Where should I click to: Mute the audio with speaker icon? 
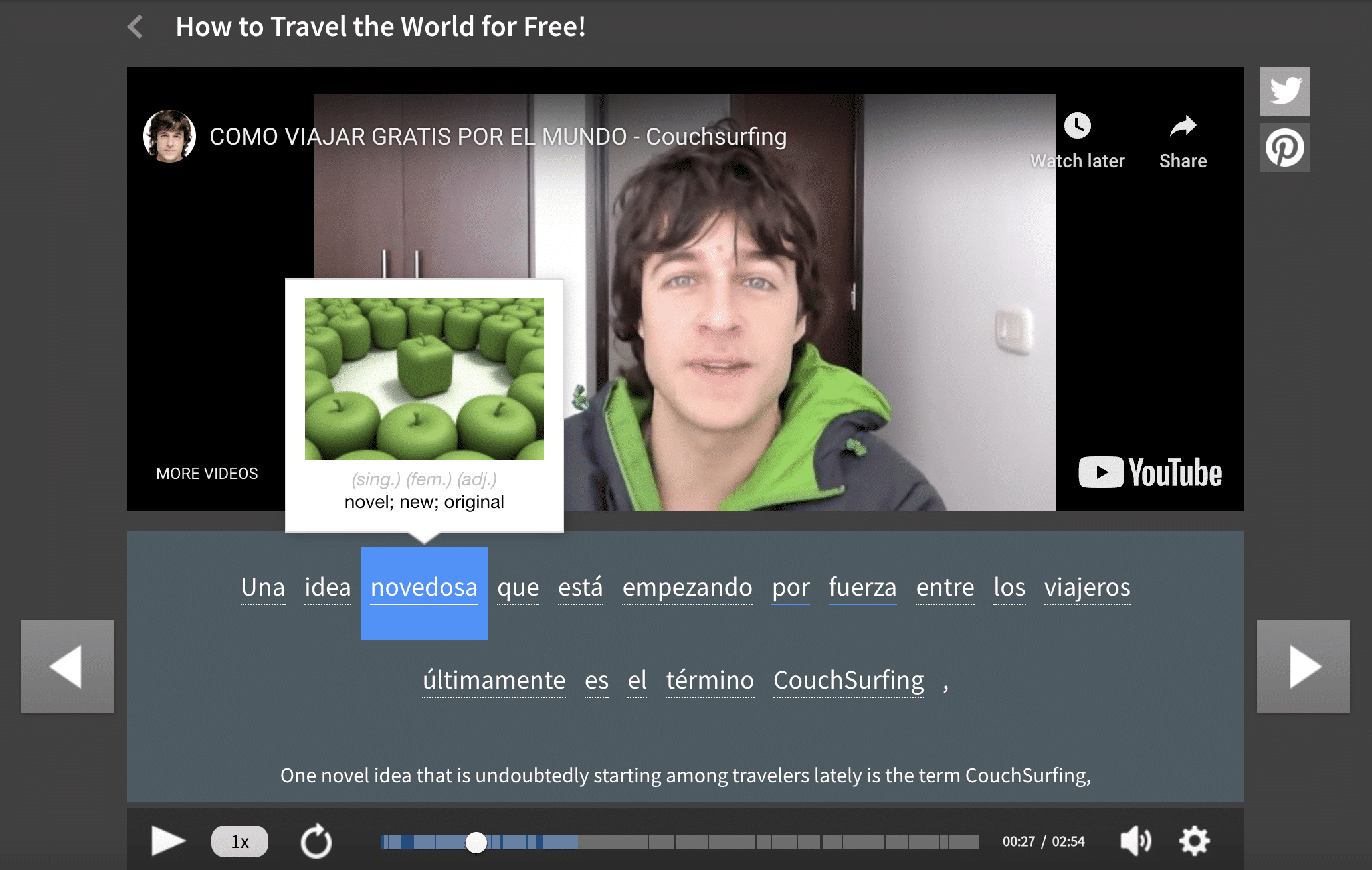coord(1135,841)
